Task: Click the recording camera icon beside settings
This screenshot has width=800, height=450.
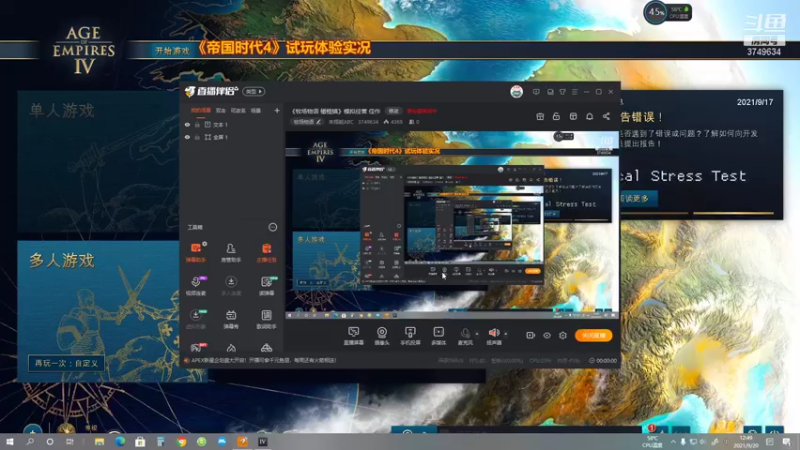Action: tap(531, 335)
